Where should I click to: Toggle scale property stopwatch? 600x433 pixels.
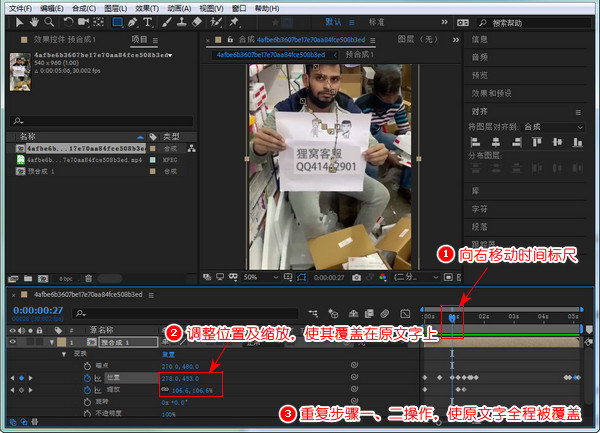coord(87,390)
